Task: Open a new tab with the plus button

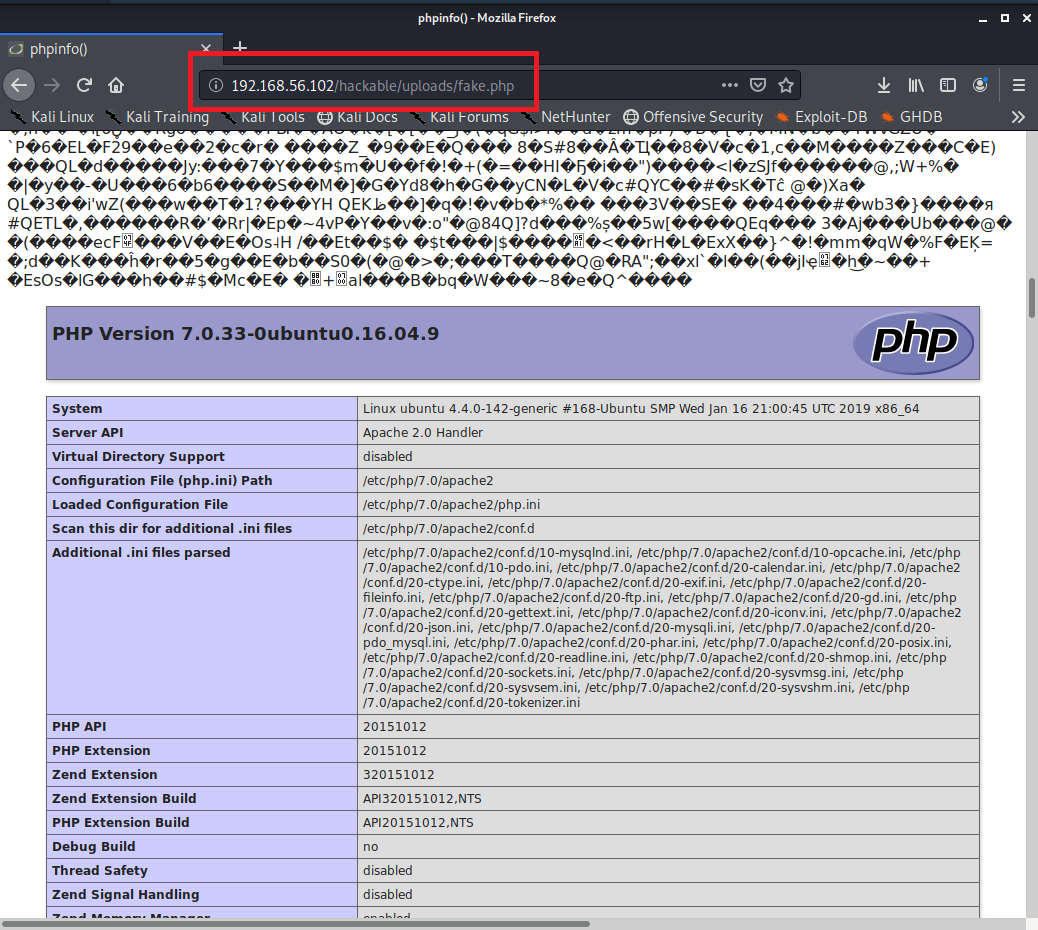Action: pyautogui.click(x=240, y=48)
